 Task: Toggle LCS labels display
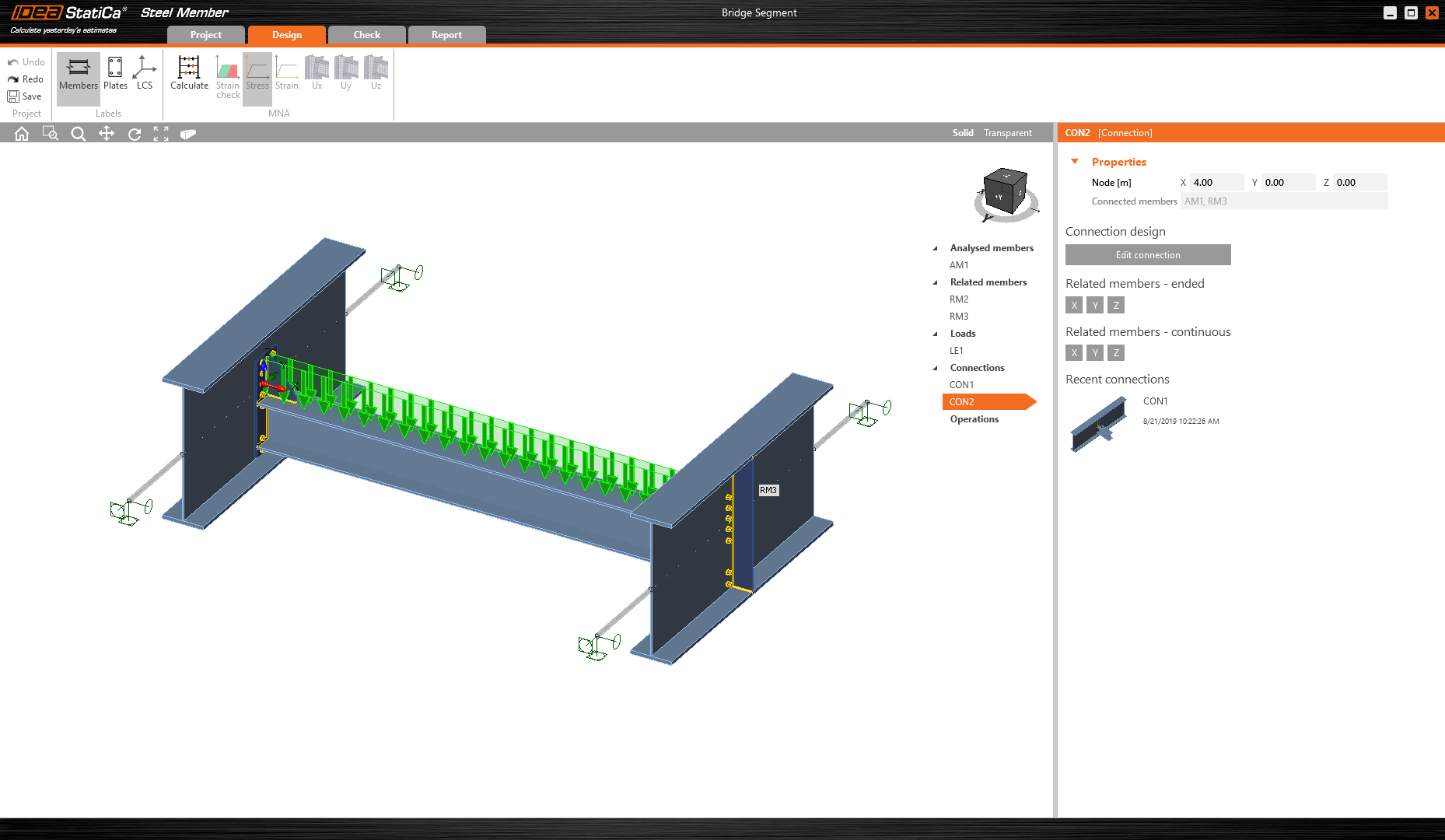pos(145,73)
